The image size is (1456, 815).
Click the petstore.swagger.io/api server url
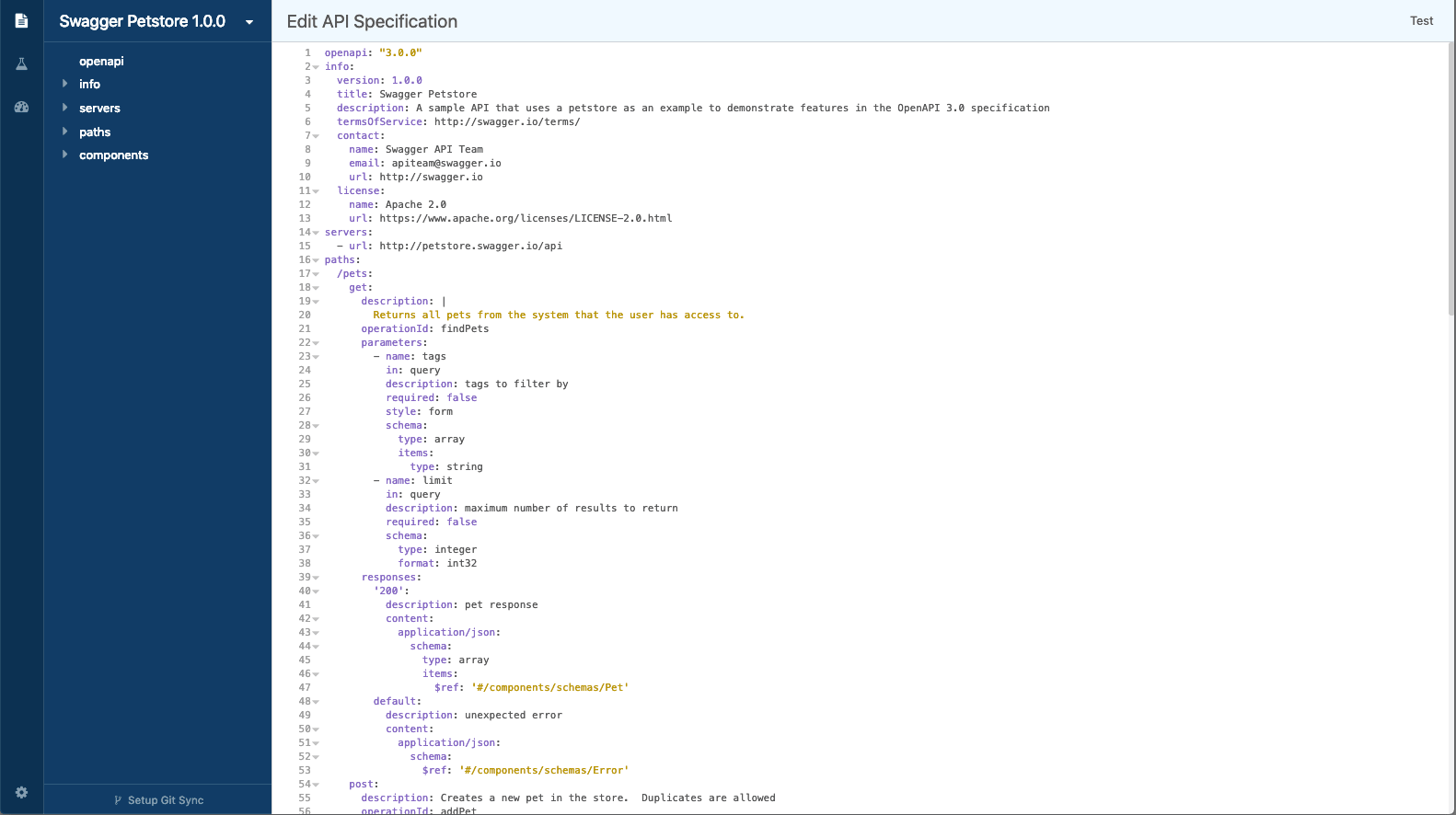[x=470, y=246]
